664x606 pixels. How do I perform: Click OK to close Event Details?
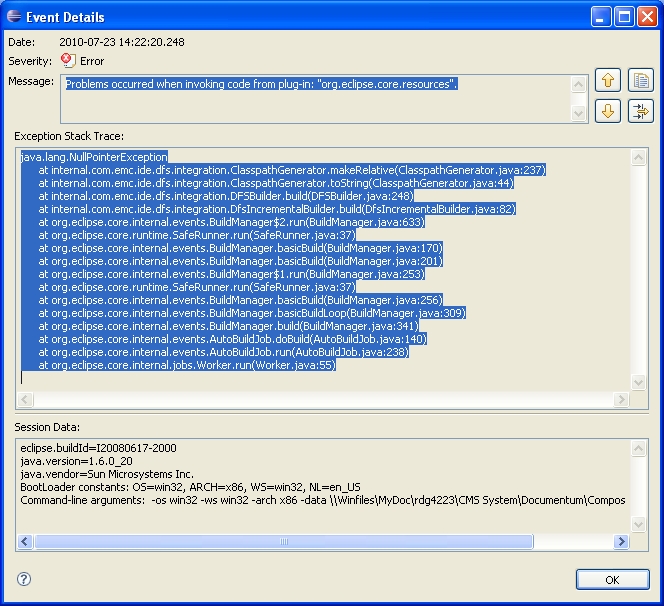tap(612, 580)
